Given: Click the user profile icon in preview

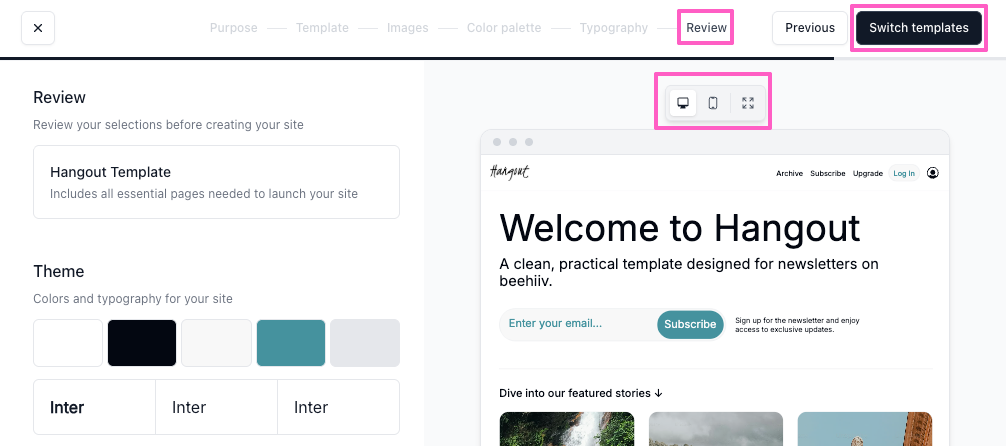Looking at the screenshot, I should point(933,173).
